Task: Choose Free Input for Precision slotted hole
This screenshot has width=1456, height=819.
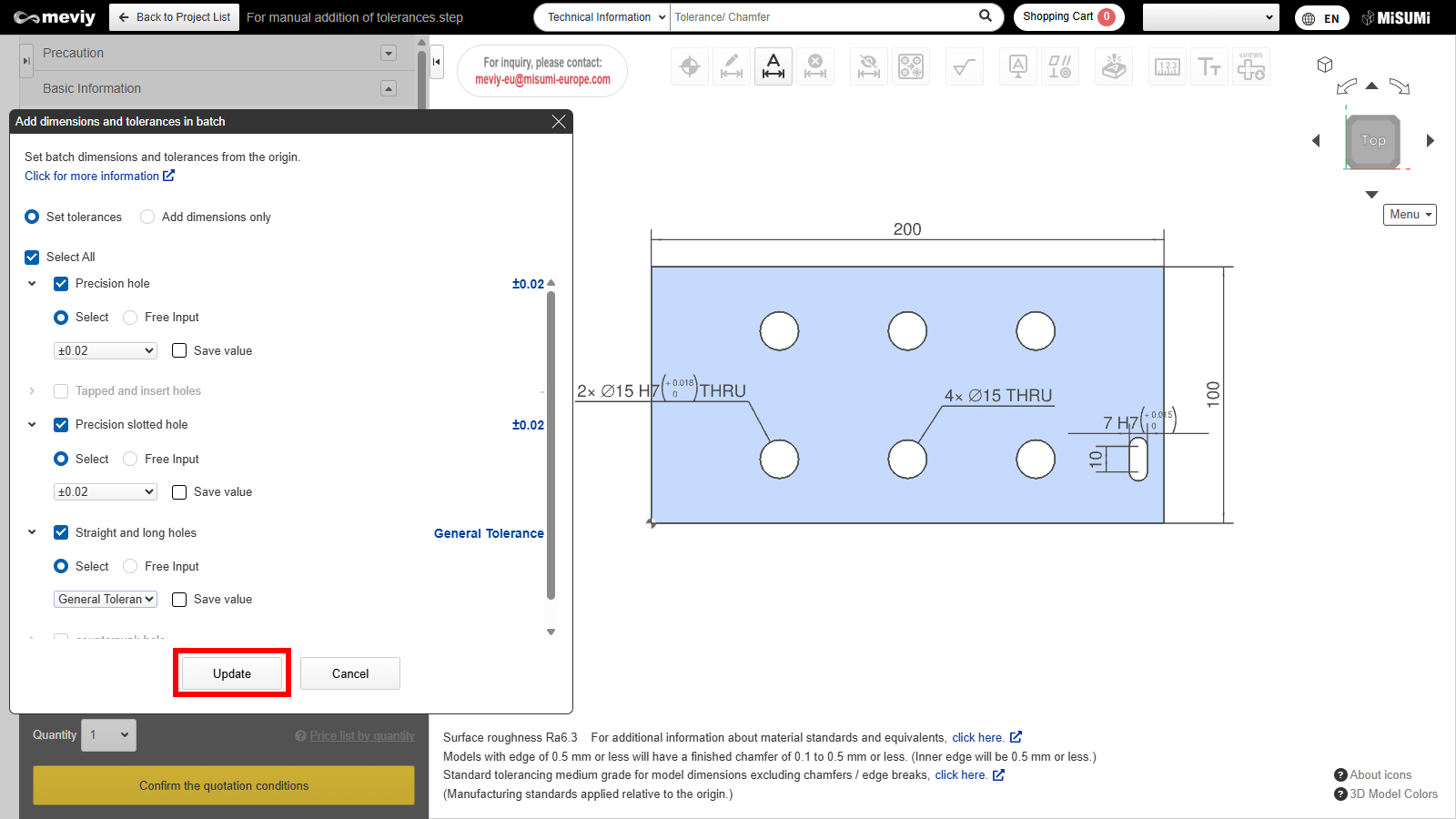Action: point(130,459)
